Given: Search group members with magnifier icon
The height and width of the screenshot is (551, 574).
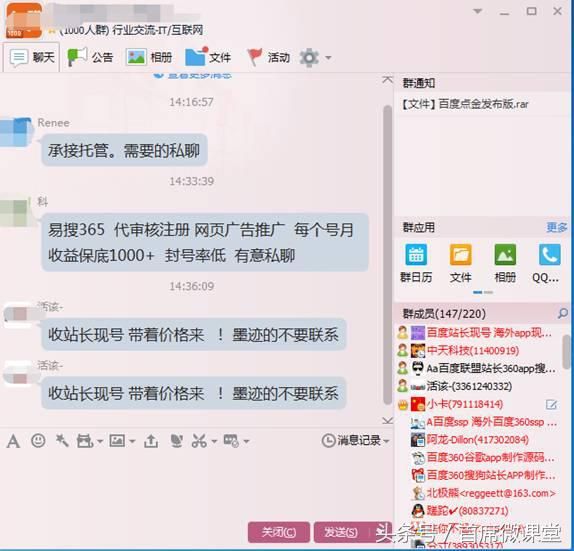Looking at the screenshot, I should pyautogui.click(x=563, y=313).
